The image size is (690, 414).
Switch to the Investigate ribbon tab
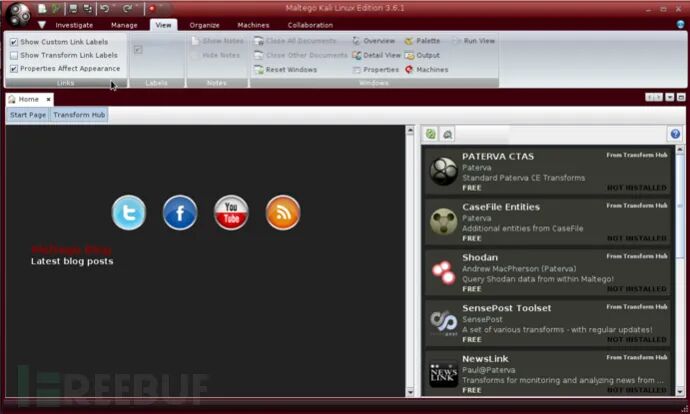(74, 25)
